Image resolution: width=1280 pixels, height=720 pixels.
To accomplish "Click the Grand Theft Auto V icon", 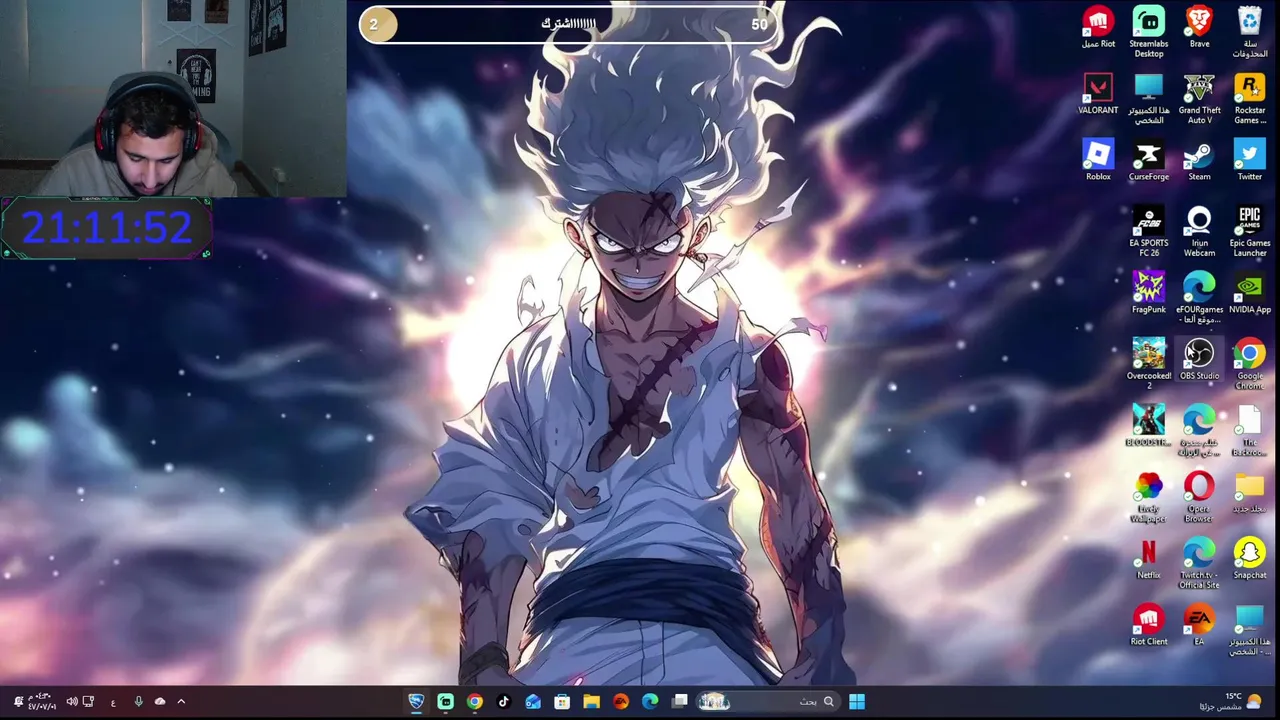I will coord(1199,98).
